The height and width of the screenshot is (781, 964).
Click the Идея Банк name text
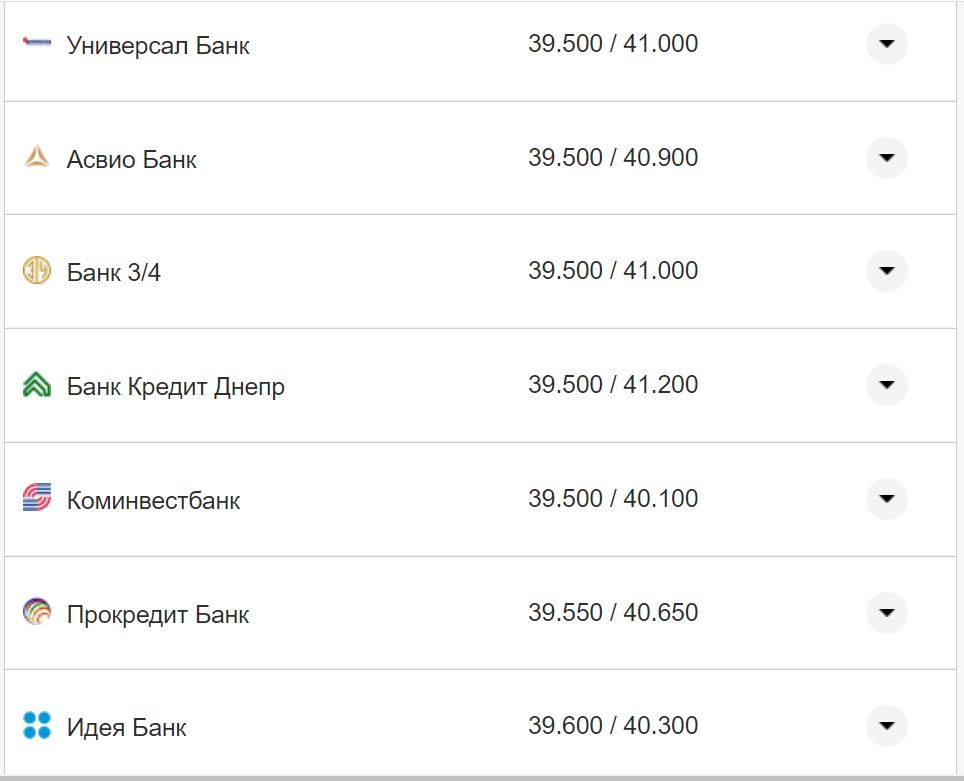coord(126,727)
